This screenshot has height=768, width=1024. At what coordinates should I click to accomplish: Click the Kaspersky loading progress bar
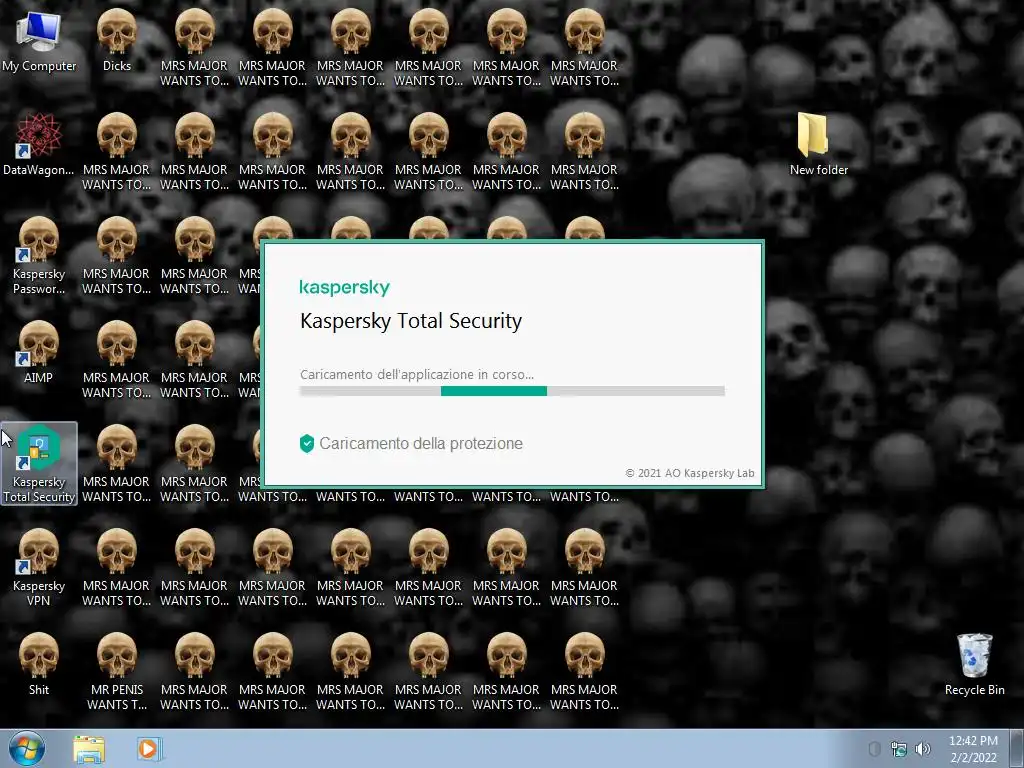[x=512, y=391]
